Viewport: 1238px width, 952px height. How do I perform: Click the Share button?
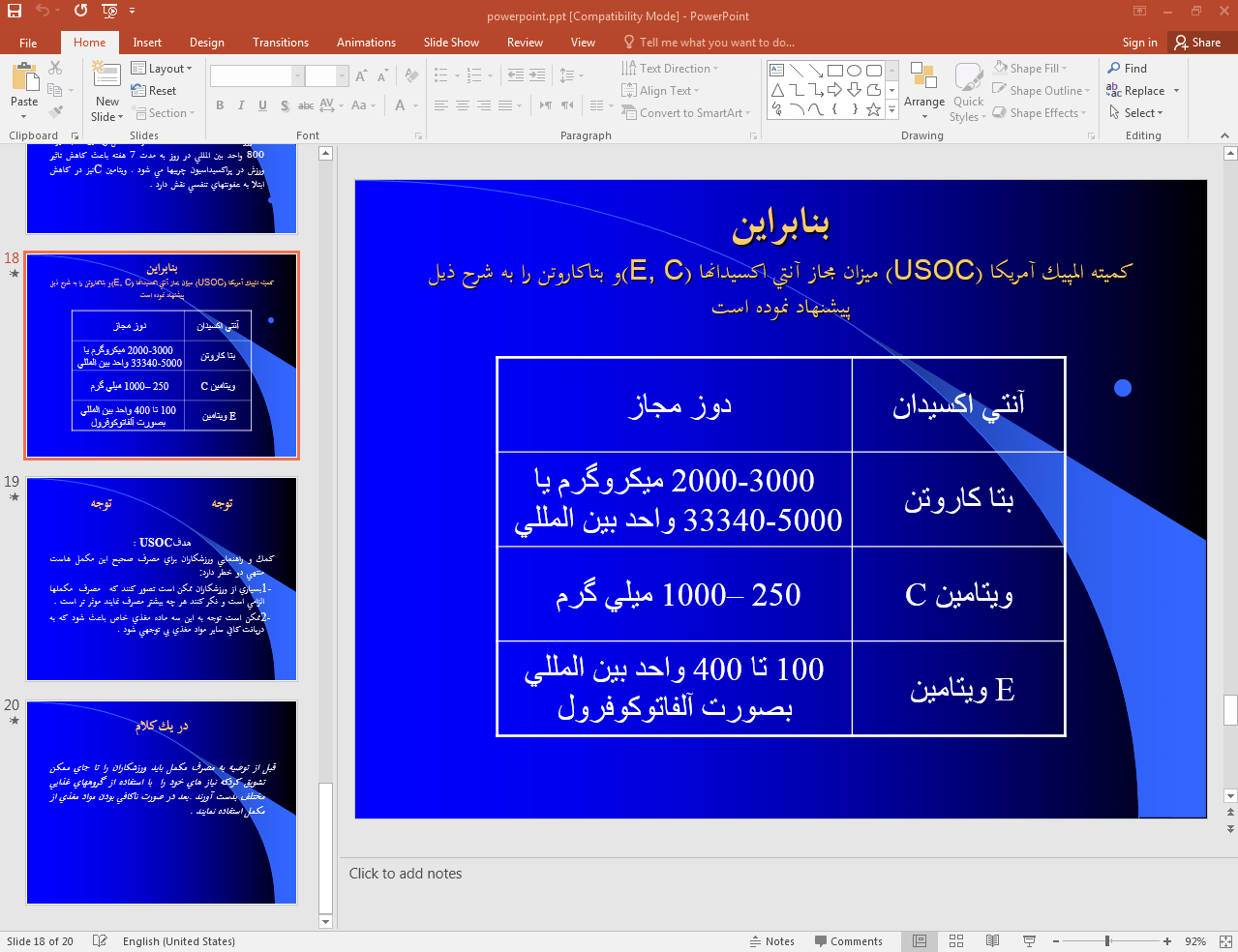click(1198, 43)
